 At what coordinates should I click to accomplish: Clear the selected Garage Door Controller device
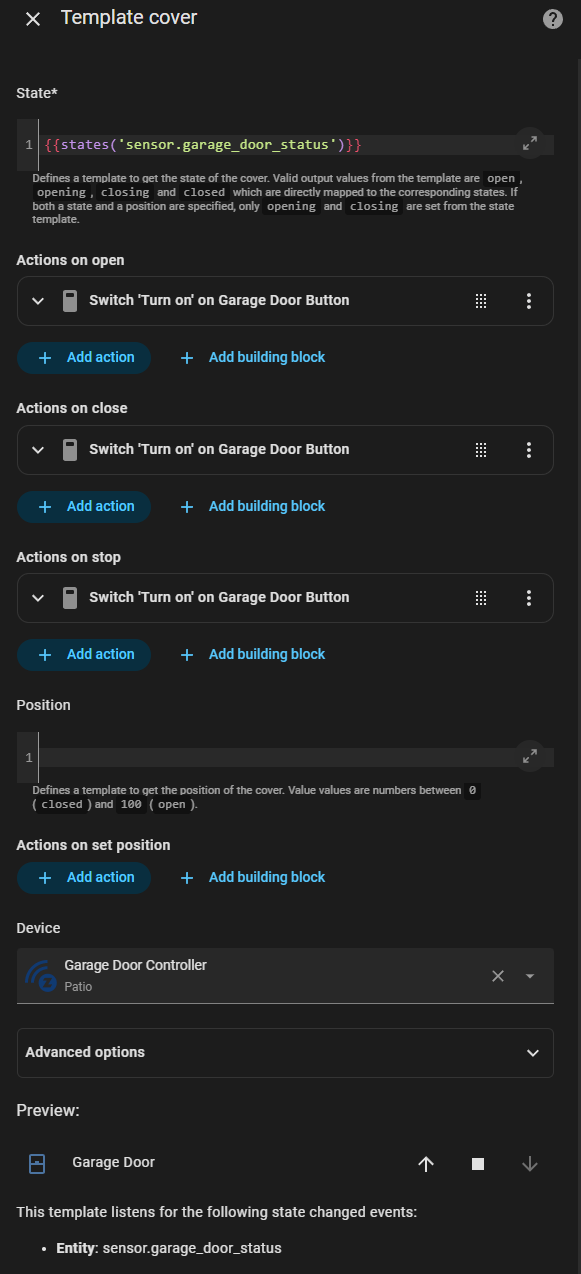[x=498, y=976]
